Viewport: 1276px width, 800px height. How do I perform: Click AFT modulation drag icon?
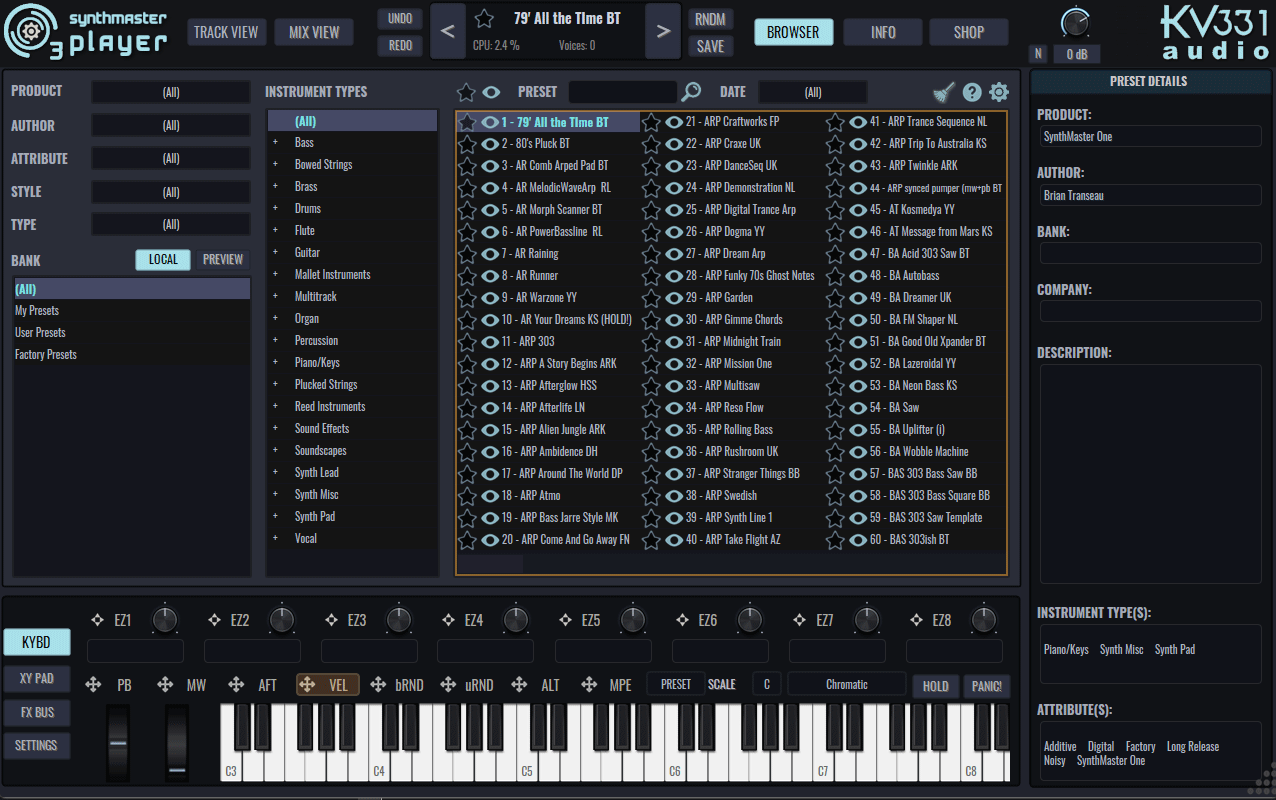point(236,685)
